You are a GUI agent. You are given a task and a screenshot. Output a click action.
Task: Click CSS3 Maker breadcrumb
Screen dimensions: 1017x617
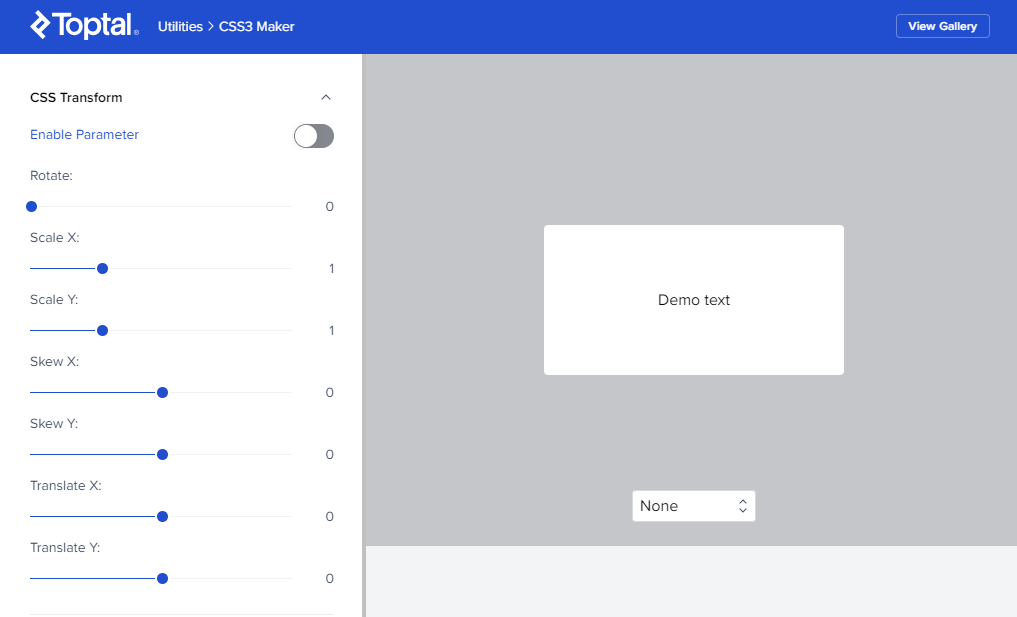point(257,26)
